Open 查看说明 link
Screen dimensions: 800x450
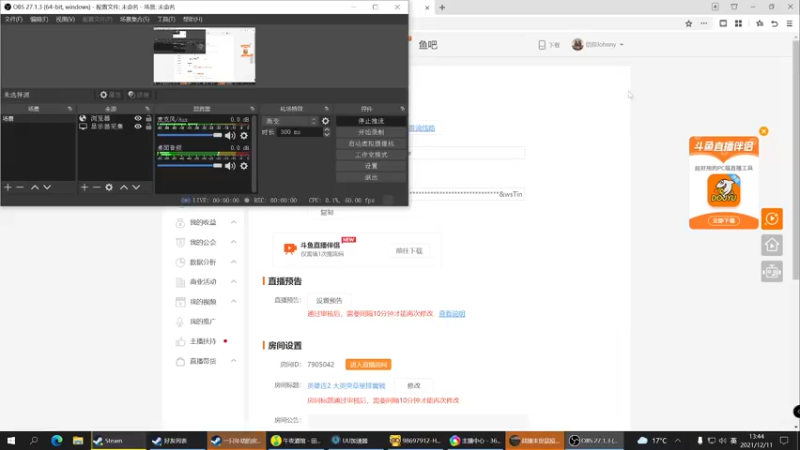tap(452, 314)
